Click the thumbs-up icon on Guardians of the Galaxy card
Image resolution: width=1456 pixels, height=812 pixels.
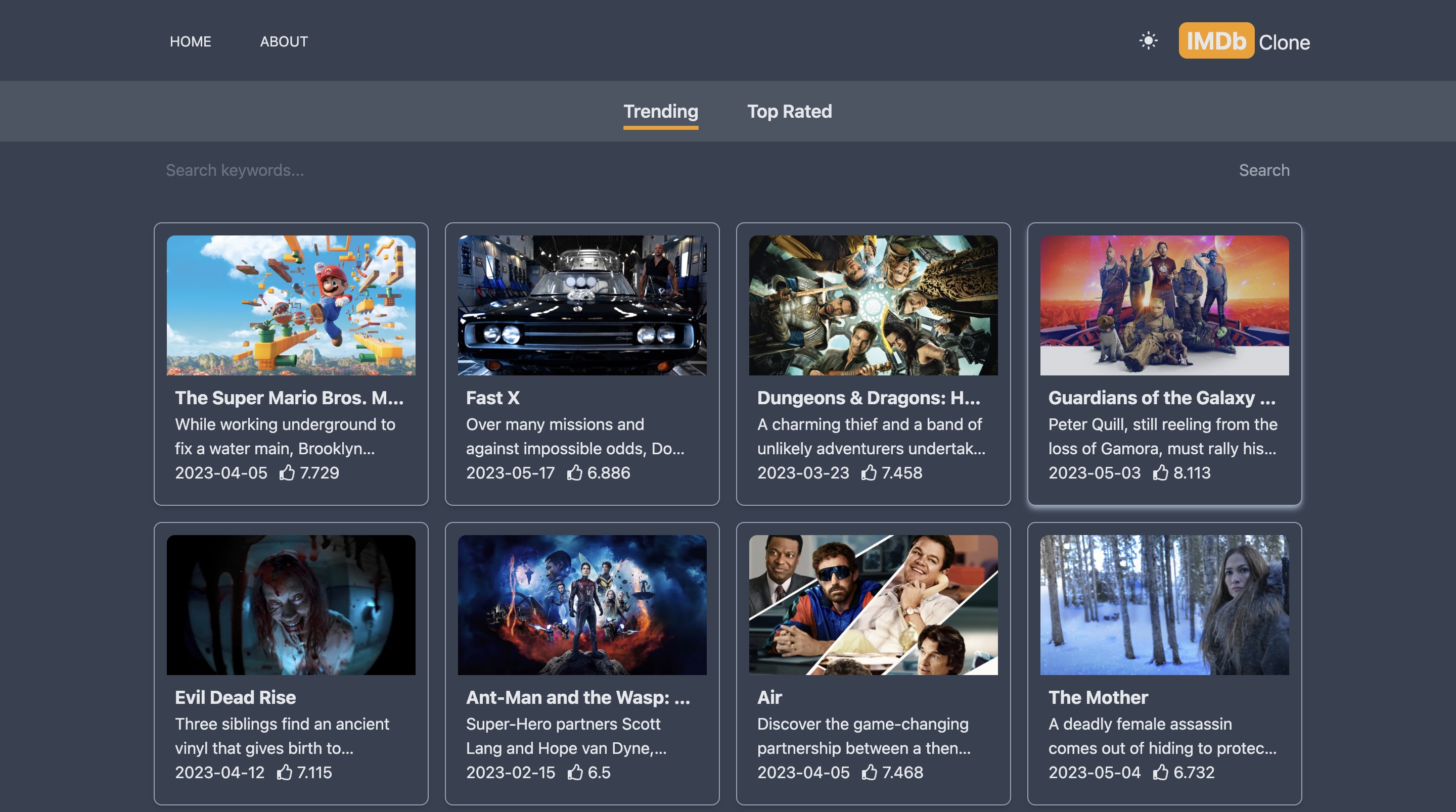pyautogui.click(x=1161, y=472)
